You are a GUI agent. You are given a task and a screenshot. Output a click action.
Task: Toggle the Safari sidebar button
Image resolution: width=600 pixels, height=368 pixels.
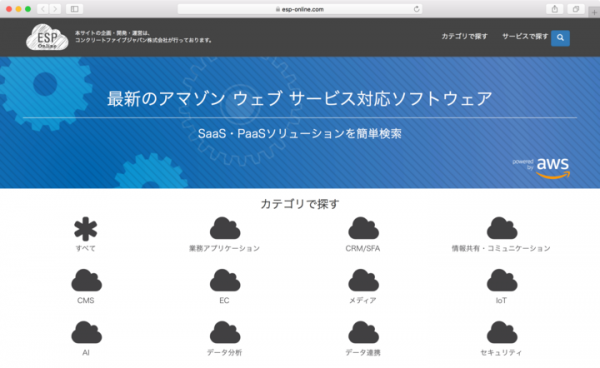click(75, 9)
